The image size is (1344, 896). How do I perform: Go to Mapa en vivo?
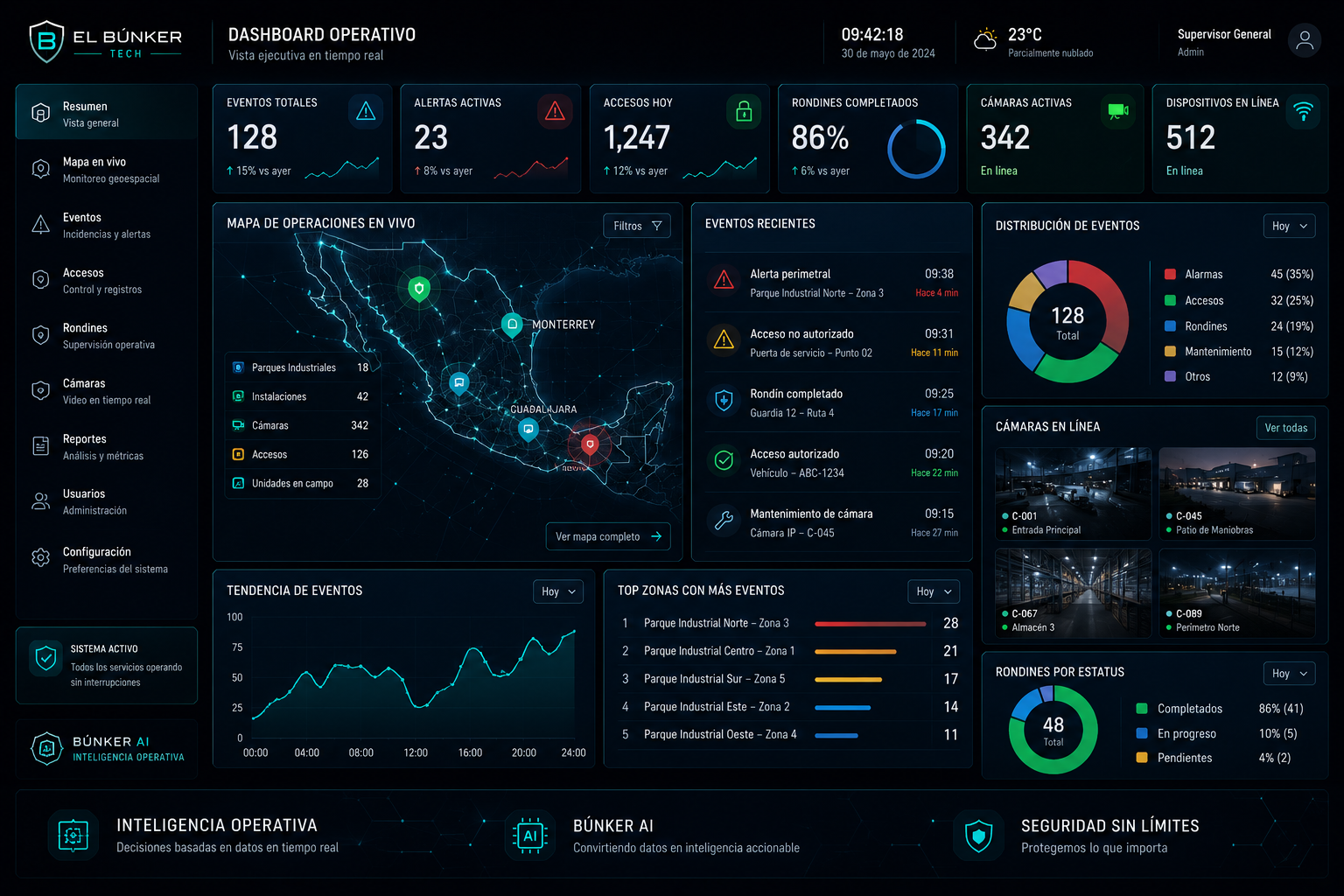click(106, 170)
